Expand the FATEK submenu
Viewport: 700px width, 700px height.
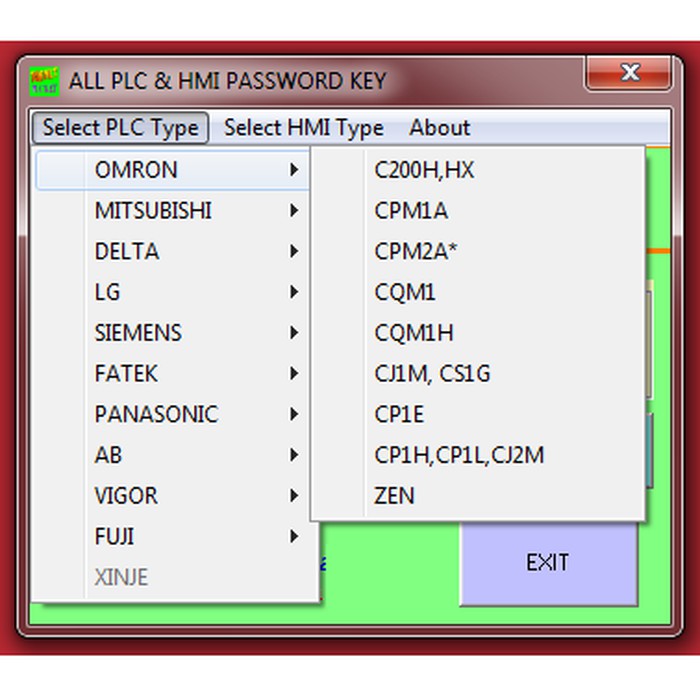(x=173, y=373)
